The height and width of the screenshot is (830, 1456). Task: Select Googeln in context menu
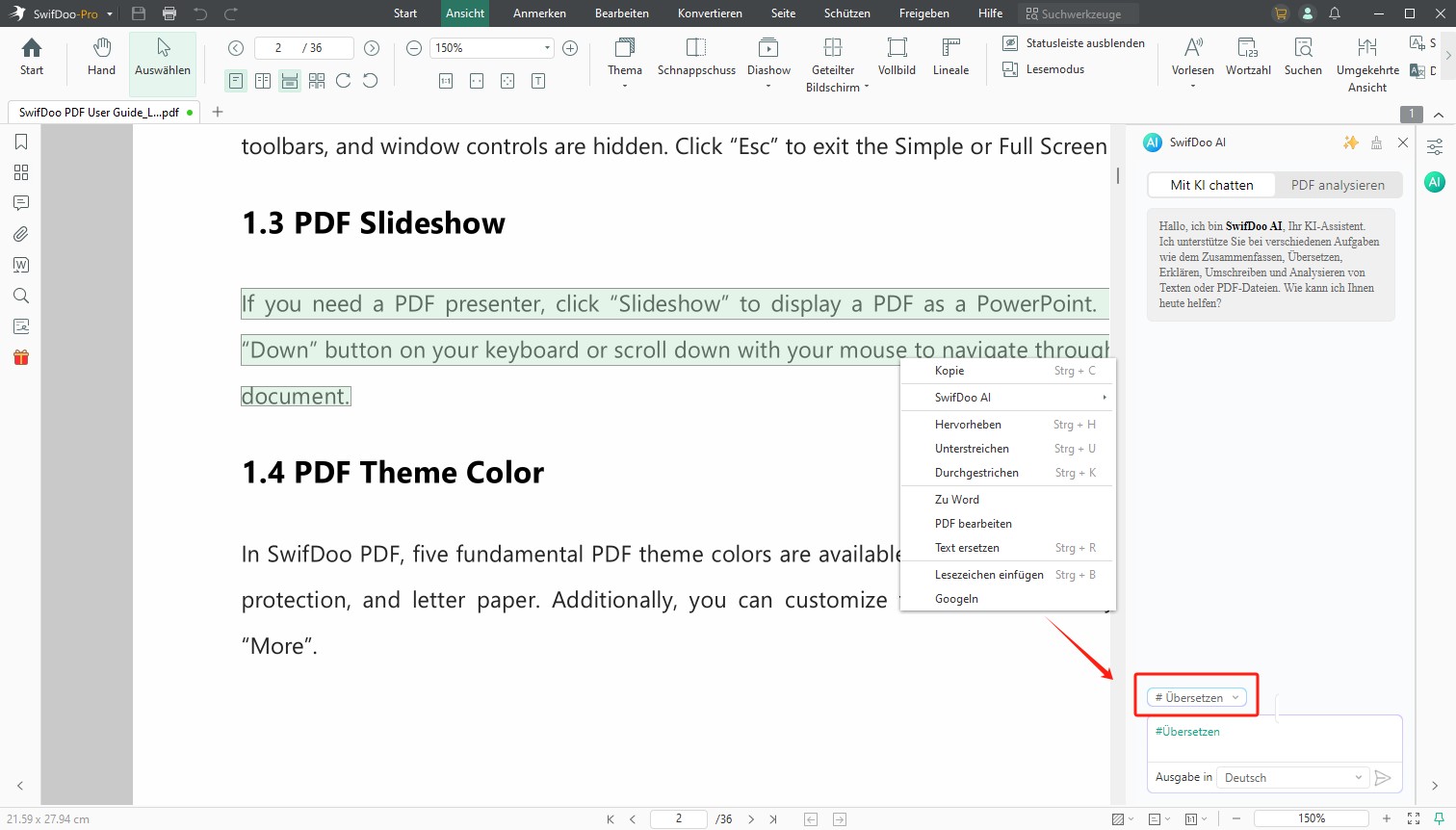point(1007,599)
